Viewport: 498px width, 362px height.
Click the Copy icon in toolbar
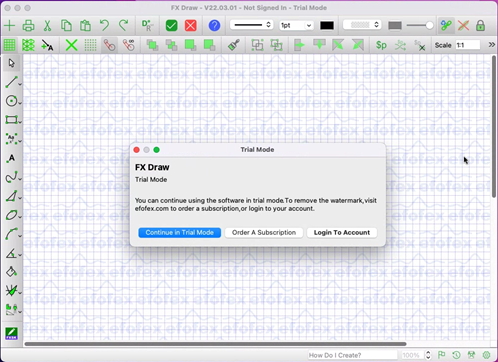(66, 26)
